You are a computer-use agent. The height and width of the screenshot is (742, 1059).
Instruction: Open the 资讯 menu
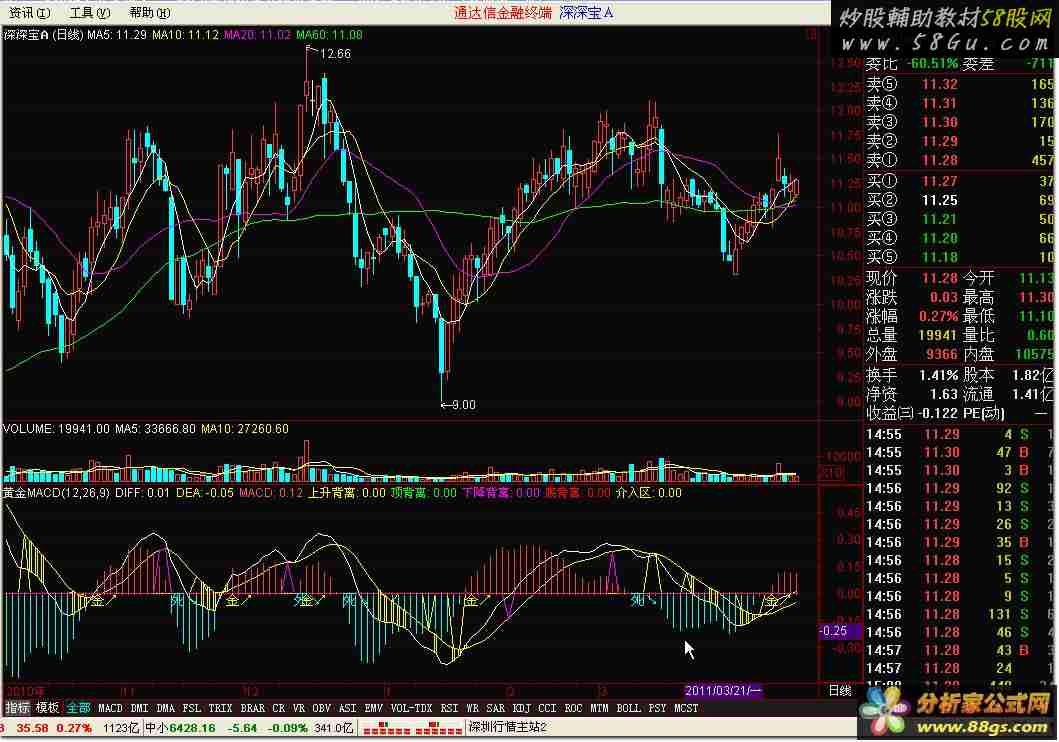coord(29,13)
